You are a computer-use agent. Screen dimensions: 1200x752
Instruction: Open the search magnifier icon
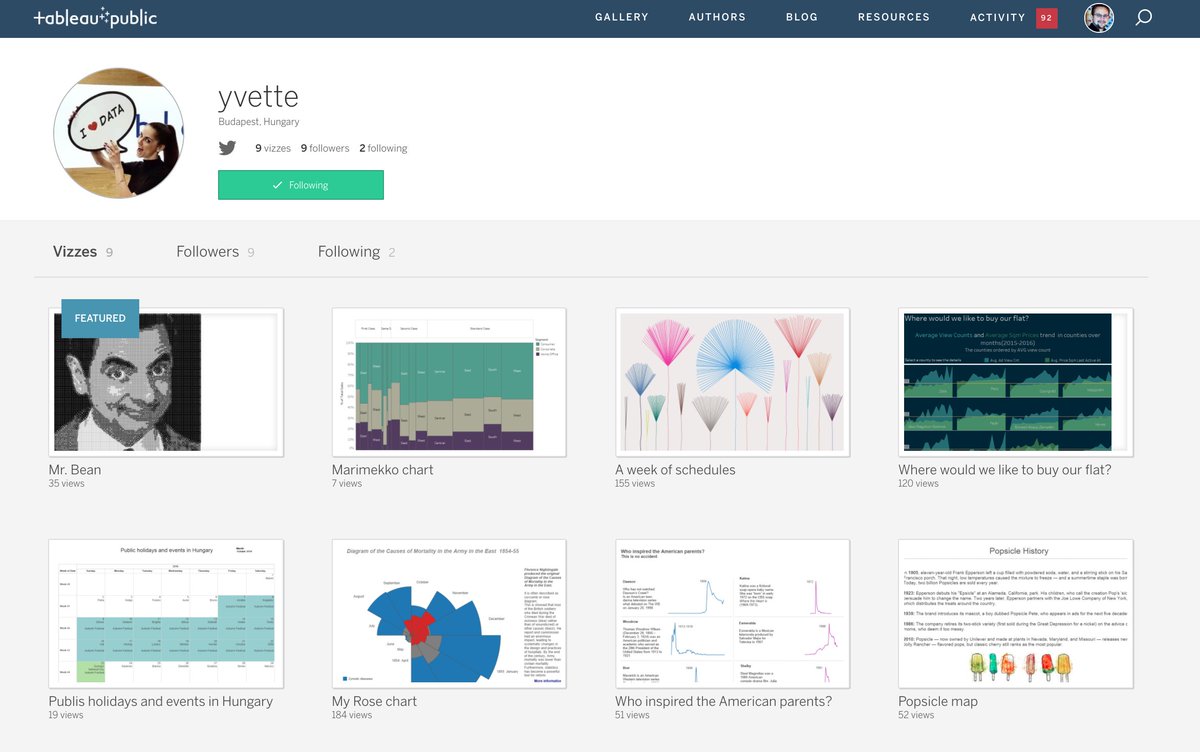click(1144, 18)
